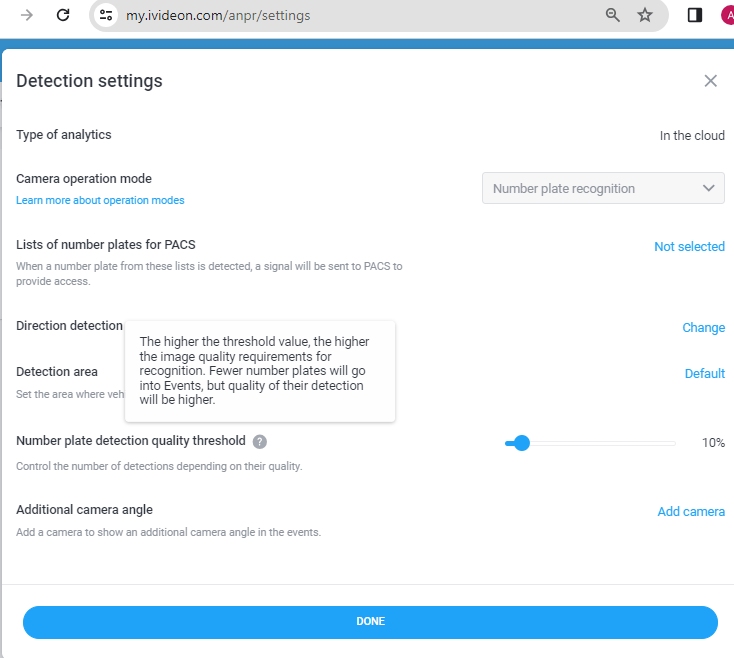The image size is (734, 658).
Task: Open the profile avatar in browser toolbar
Action: pyautogui.click(x=728, y=15)
